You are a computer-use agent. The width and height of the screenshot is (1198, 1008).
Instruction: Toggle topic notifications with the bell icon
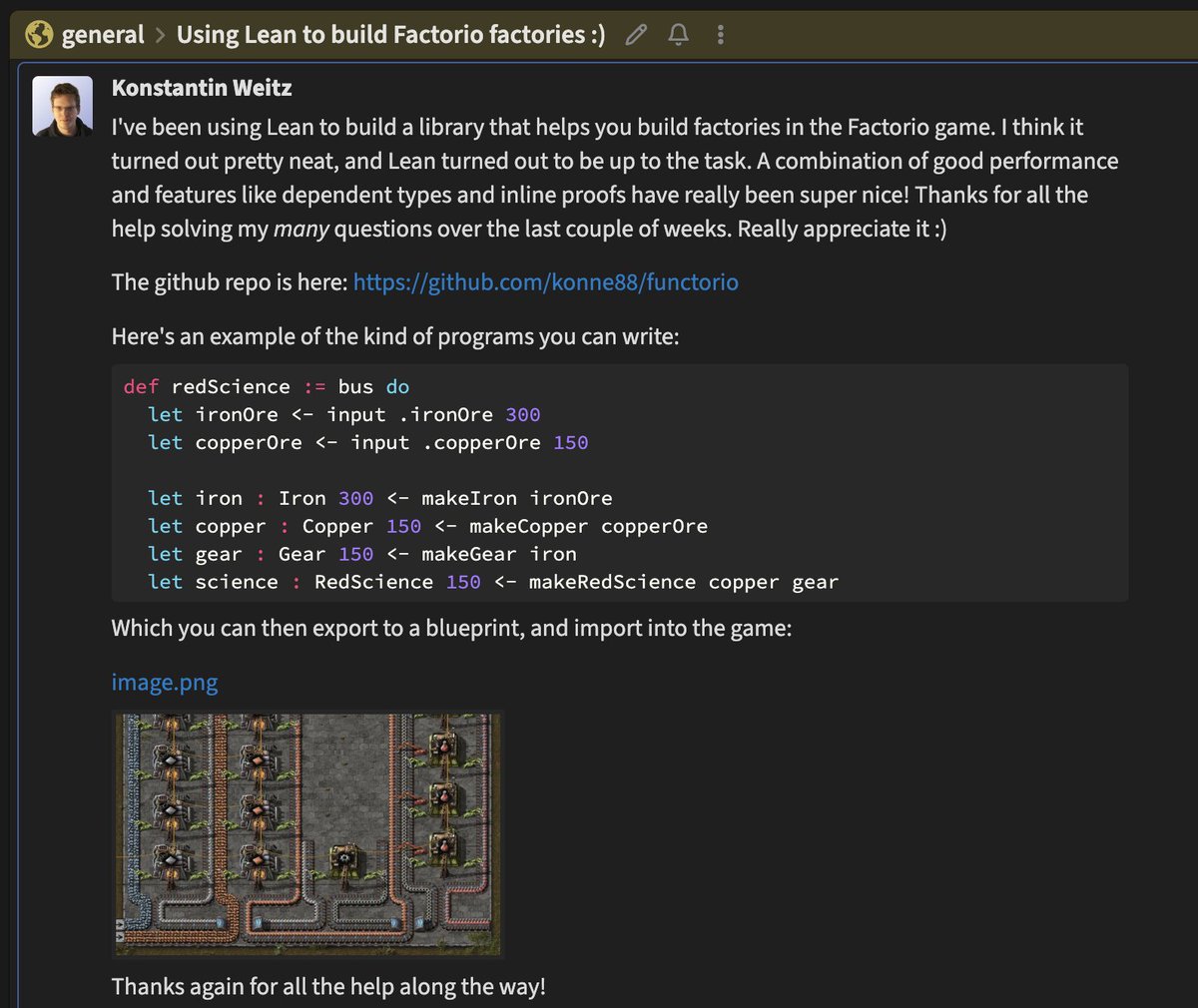coord(678,35)
